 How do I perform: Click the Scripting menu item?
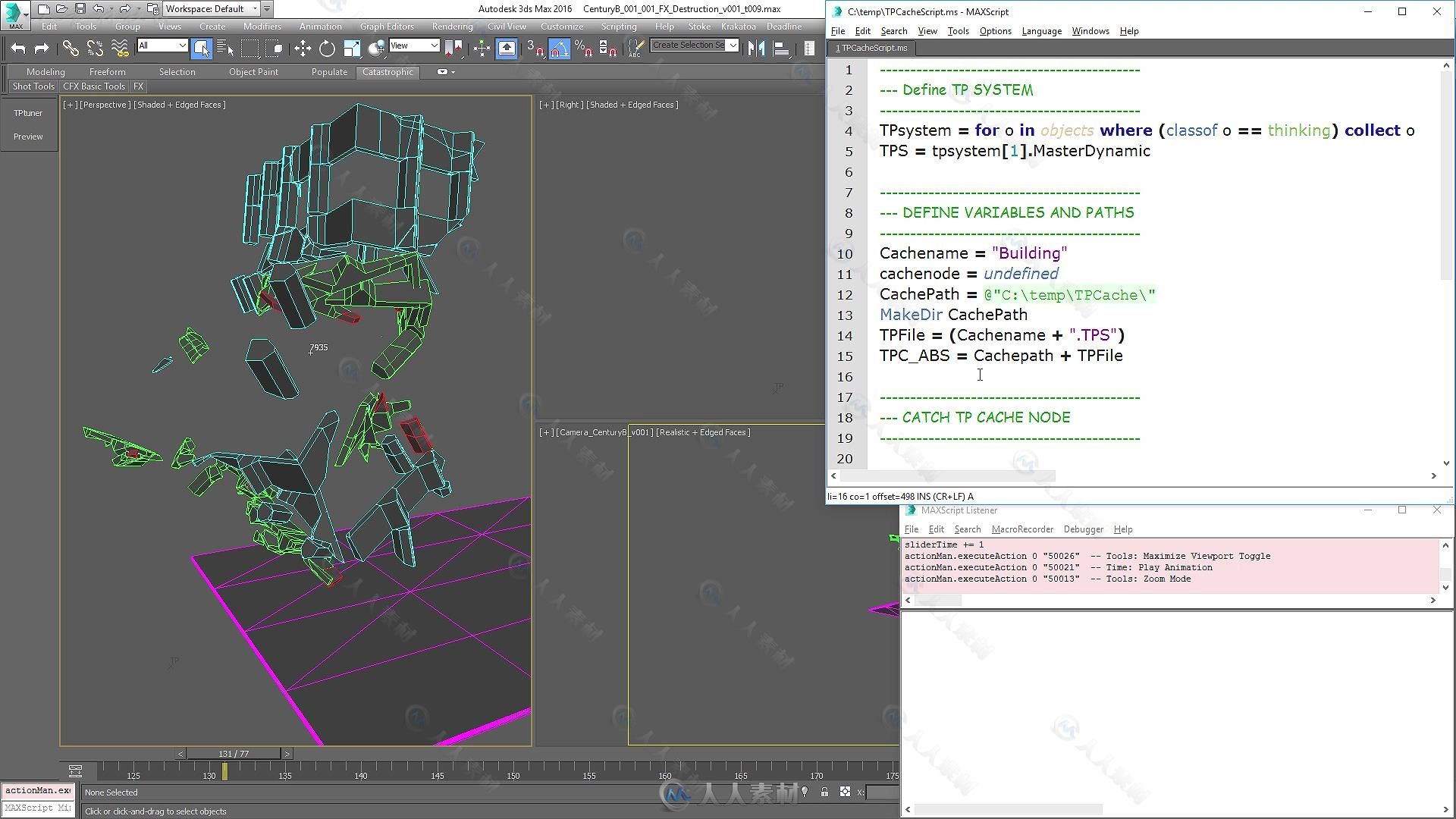click(619, 25)
